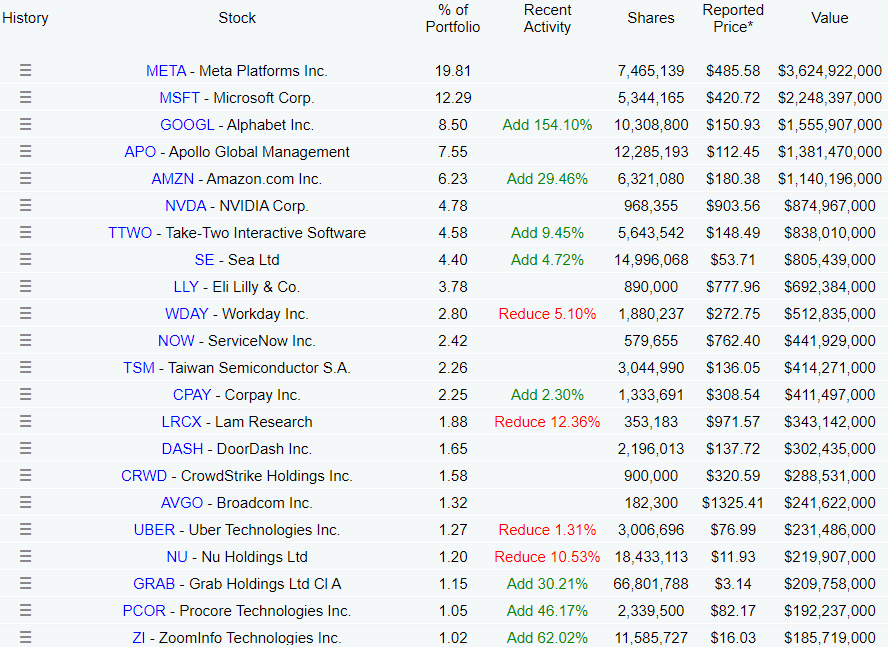The image size is (891, 647).
Task: Open history icon for NVDA row
Action: pos(26,205)
